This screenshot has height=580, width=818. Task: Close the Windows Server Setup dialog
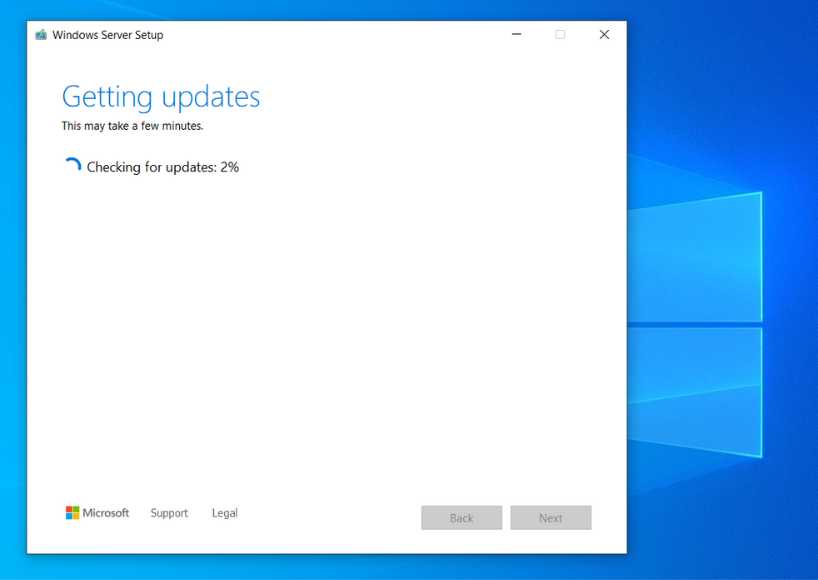click(604, 35)
